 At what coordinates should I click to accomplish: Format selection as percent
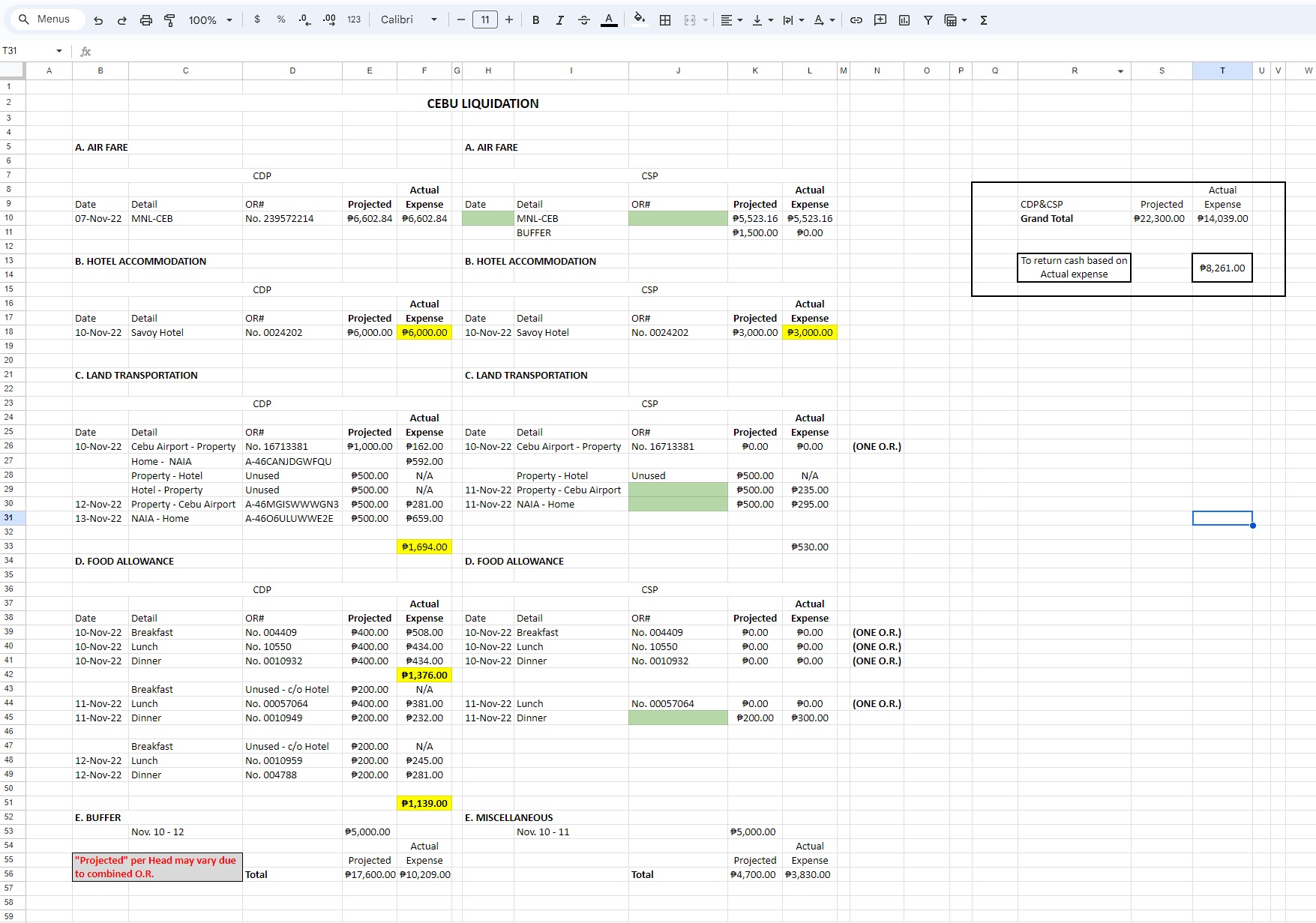[281, 19]
